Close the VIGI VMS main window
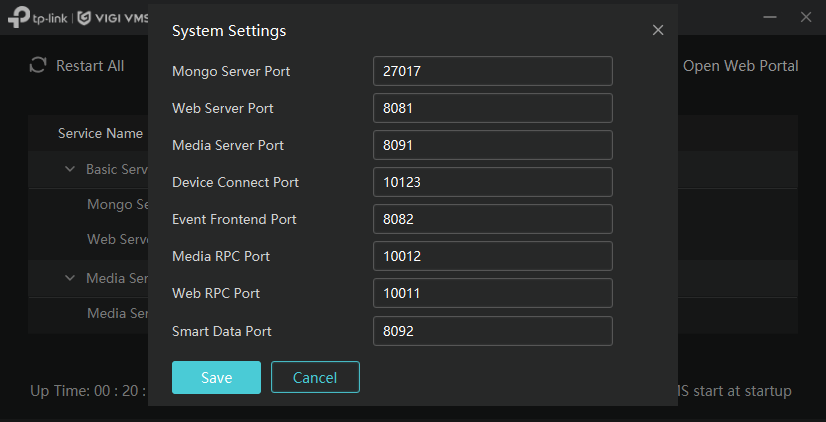Viewport: 826px width, 422px height. click(x=805, y=17)
